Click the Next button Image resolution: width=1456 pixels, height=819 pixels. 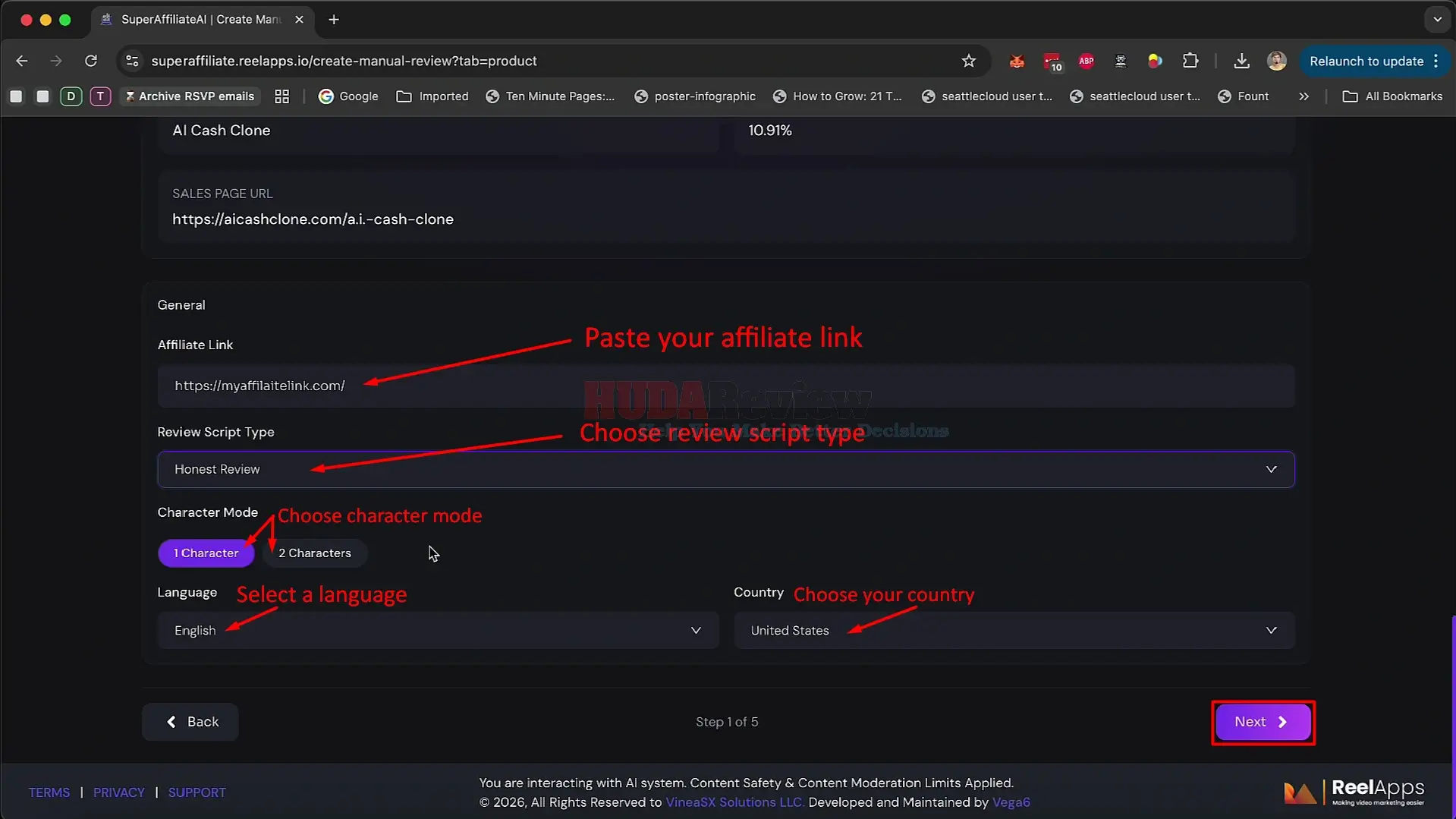coord(1263,722)
